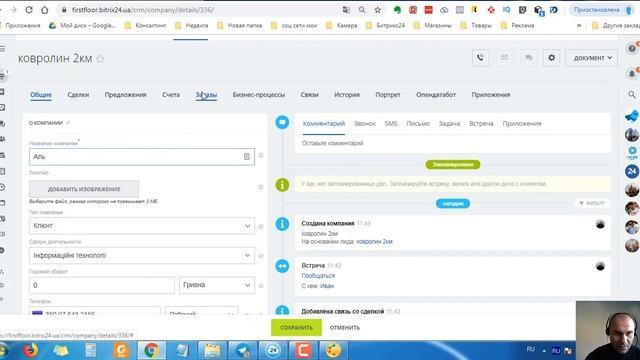Star the company ковролин 2км as favorite
The width and height of the screenshot is (640, 360).
coord(100,59)
